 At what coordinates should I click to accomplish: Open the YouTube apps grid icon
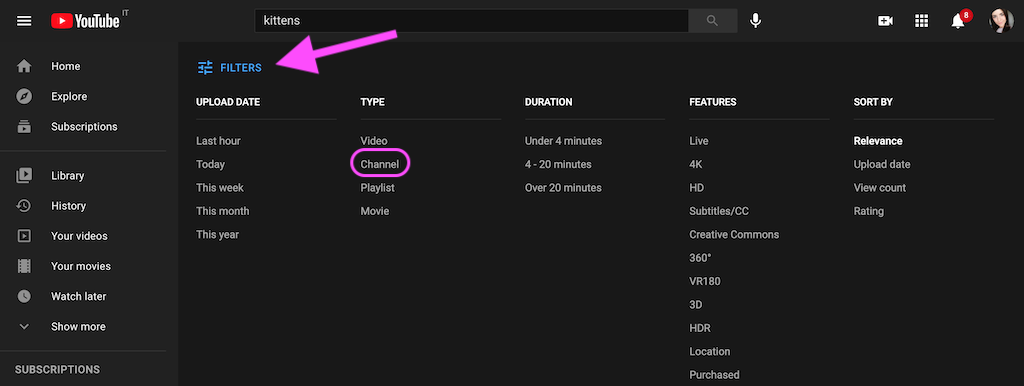pyautogui.click(x=921, y=21)
